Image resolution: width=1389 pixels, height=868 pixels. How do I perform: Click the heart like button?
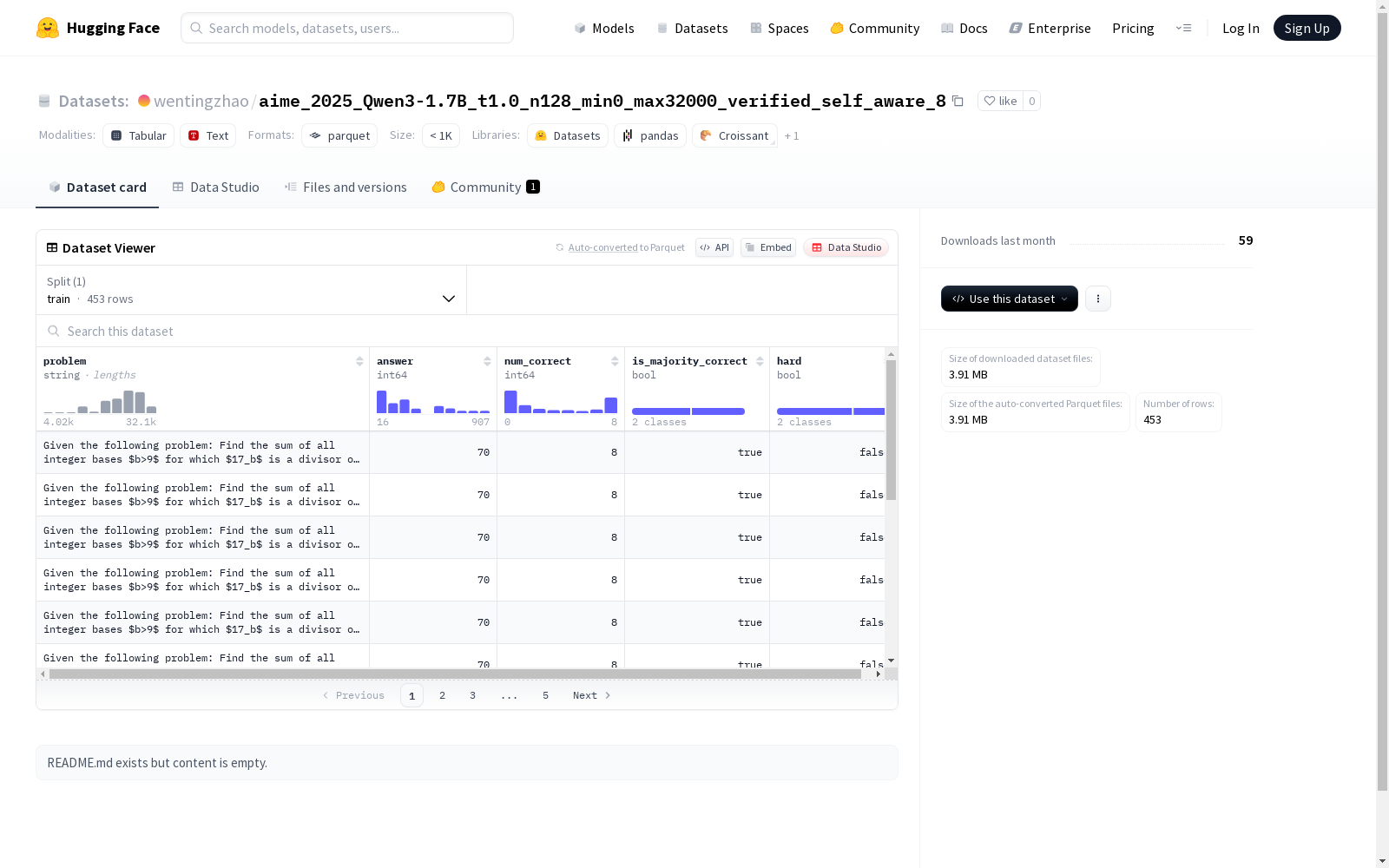[1000, 101]
